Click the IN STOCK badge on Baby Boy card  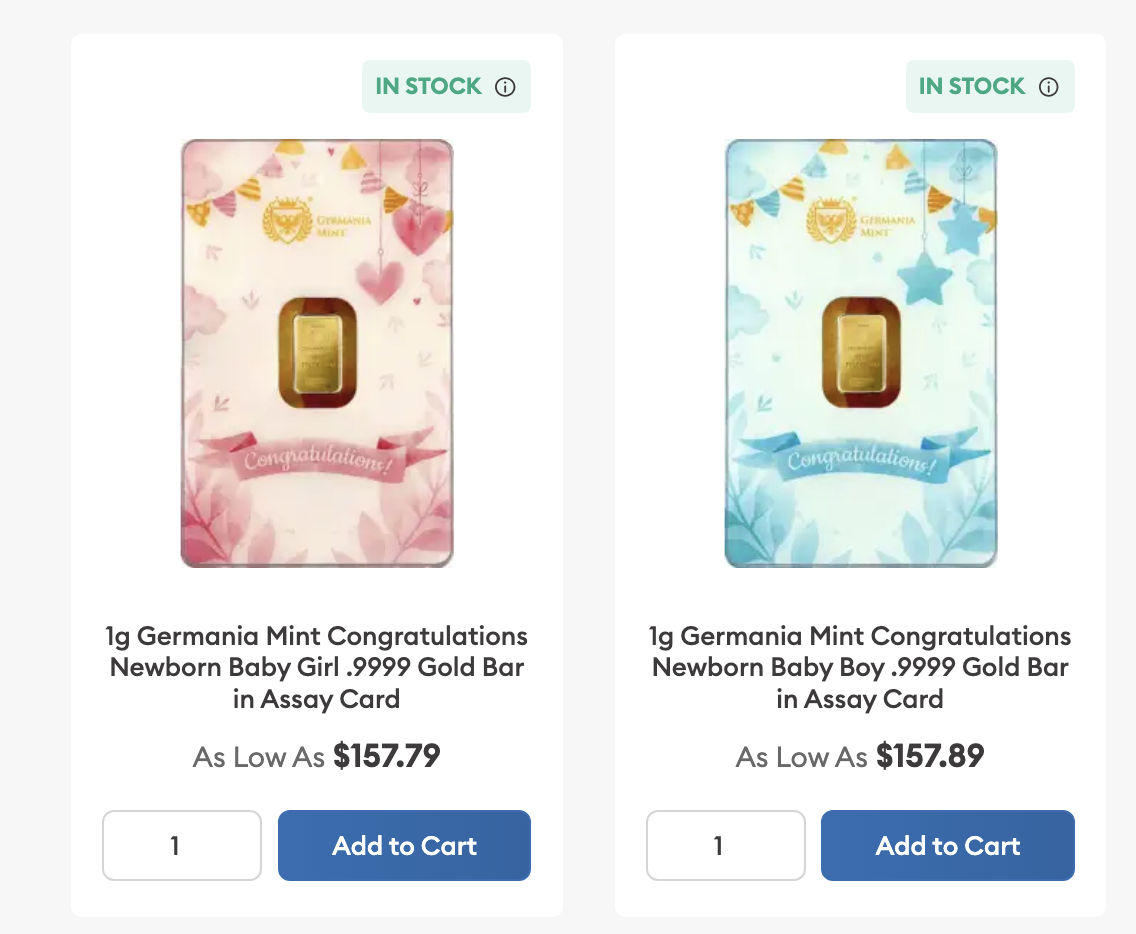(972, 87)
